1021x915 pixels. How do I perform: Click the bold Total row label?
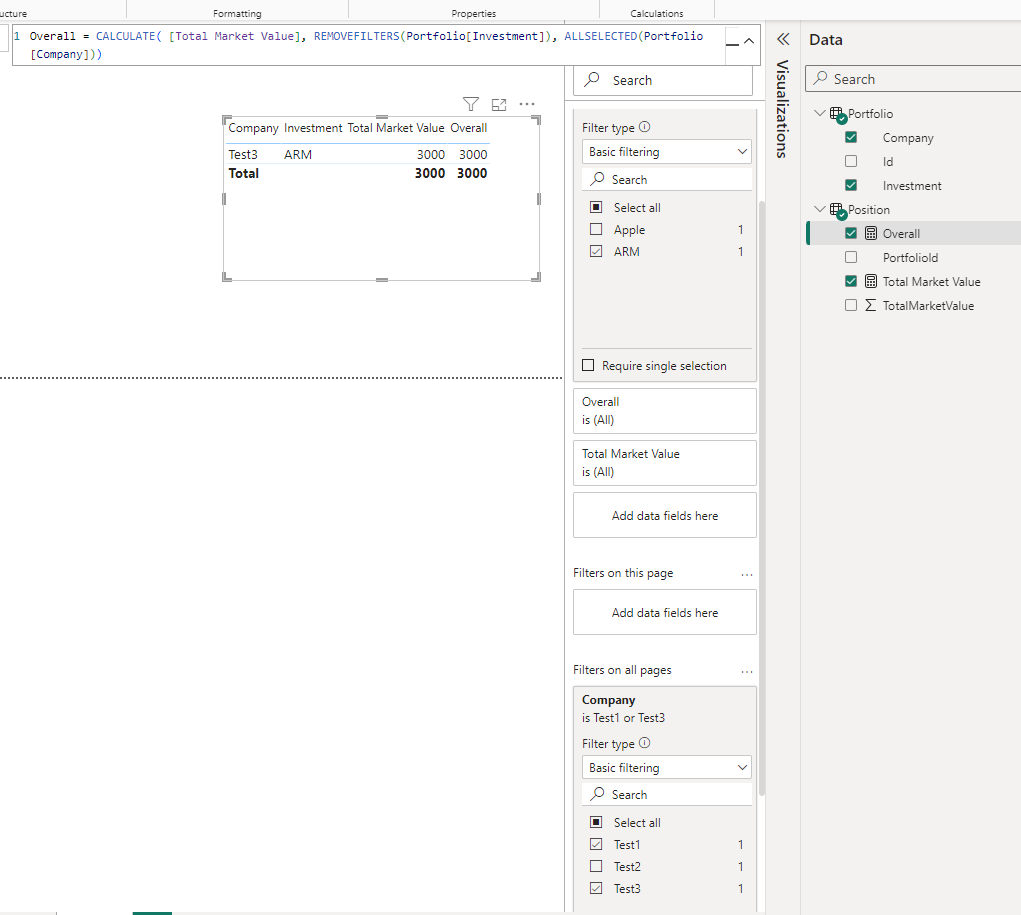pyautogui.click(x=244, y=173)
